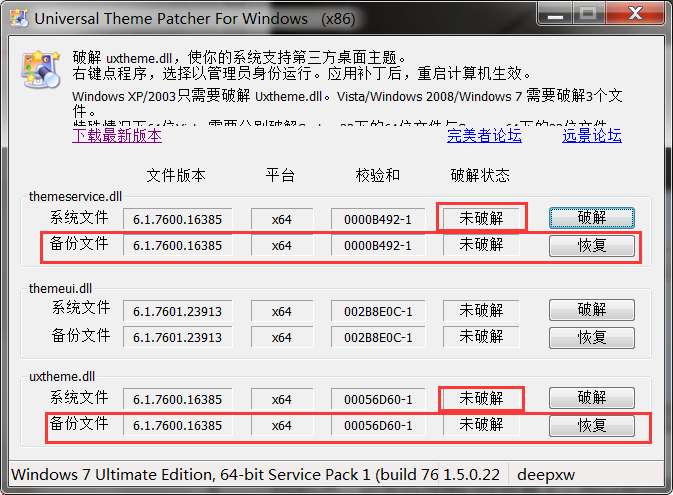Screen dimensions: 673x495
Task: Click the Universal Theme Patcher logo image
Action: 41,69
